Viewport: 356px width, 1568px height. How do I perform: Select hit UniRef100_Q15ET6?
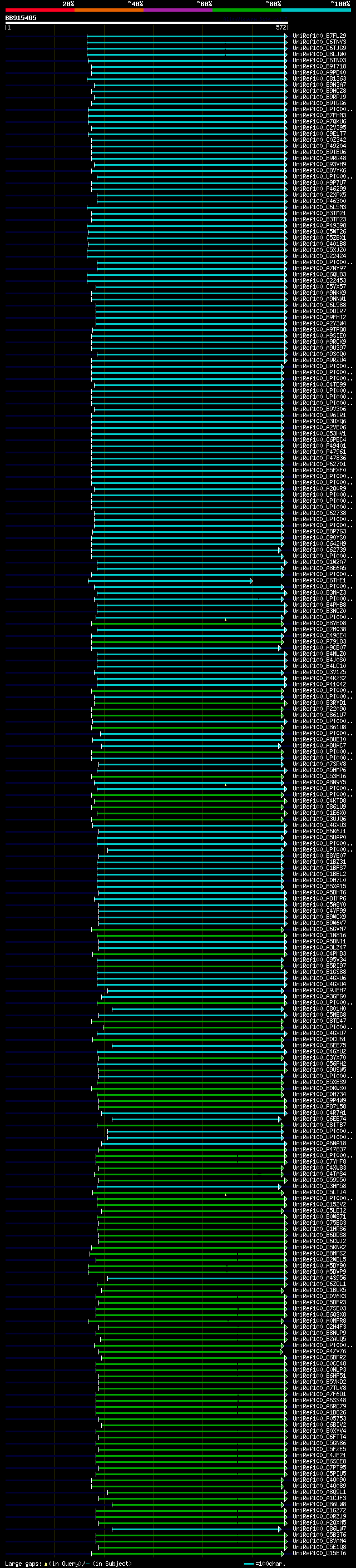(319, 1553)
